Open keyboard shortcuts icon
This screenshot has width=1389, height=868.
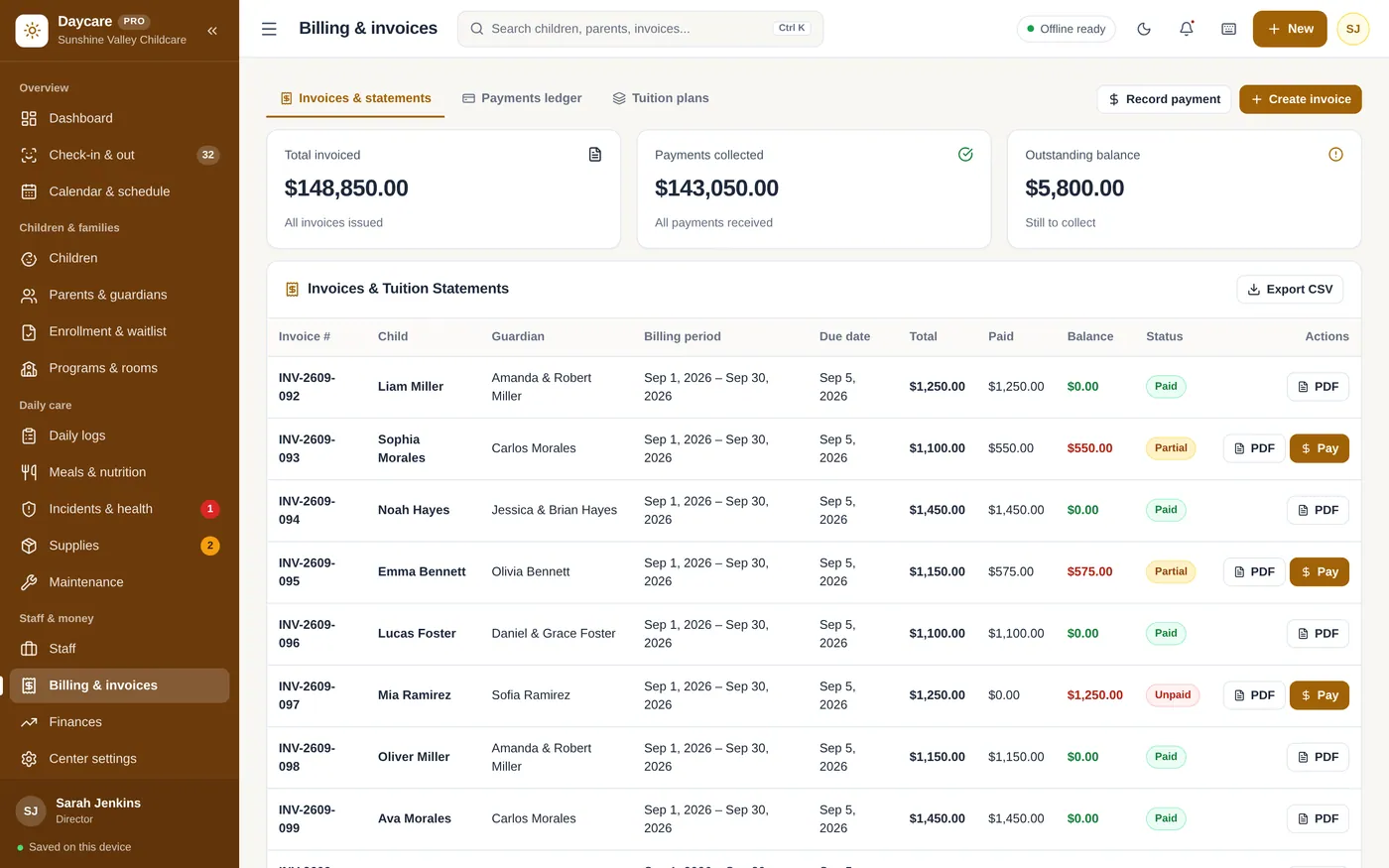coord(1228,29)
